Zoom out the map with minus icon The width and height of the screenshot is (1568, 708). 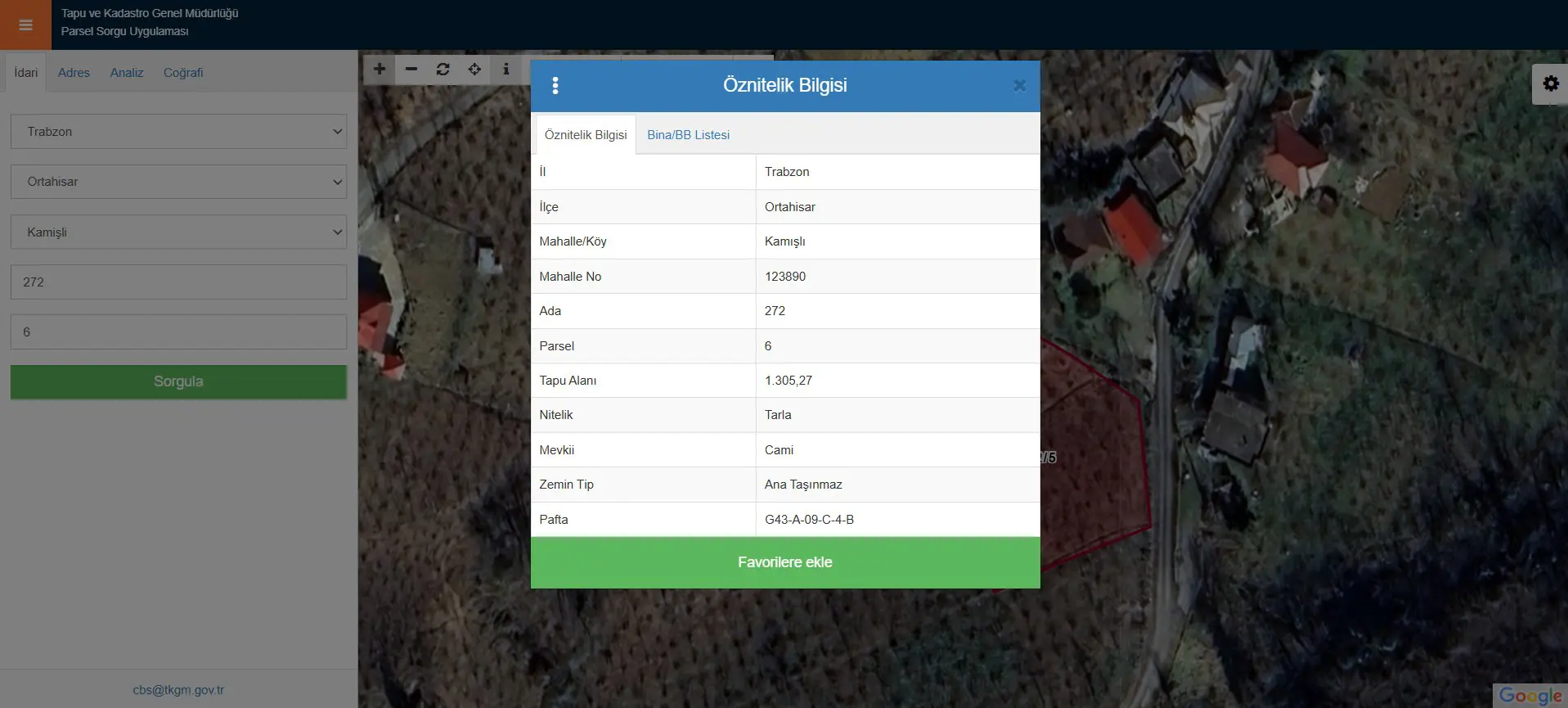pyautogui.click(x=411, y=70)
